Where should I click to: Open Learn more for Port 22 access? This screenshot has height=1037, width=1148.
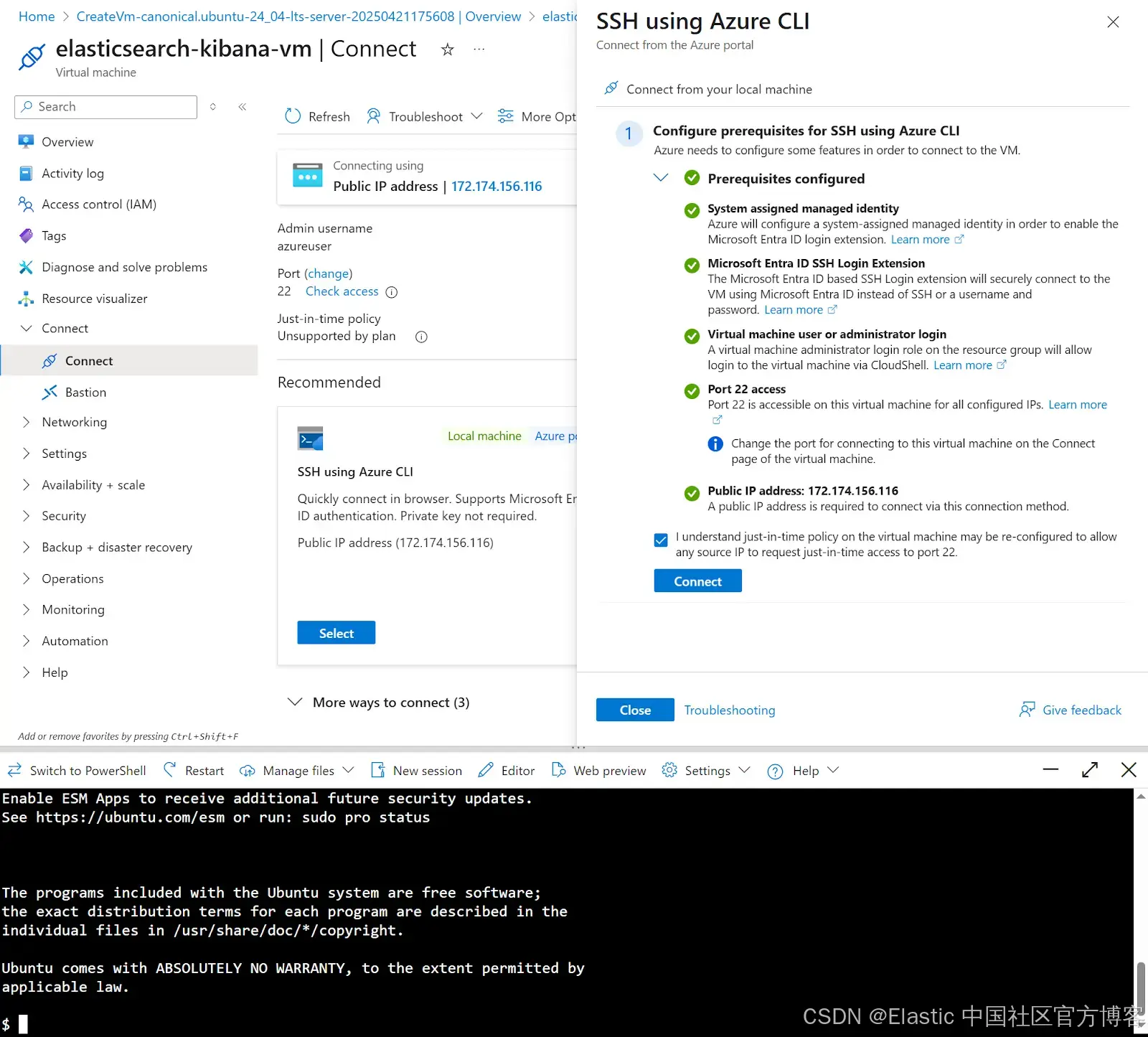[1078, 405]
